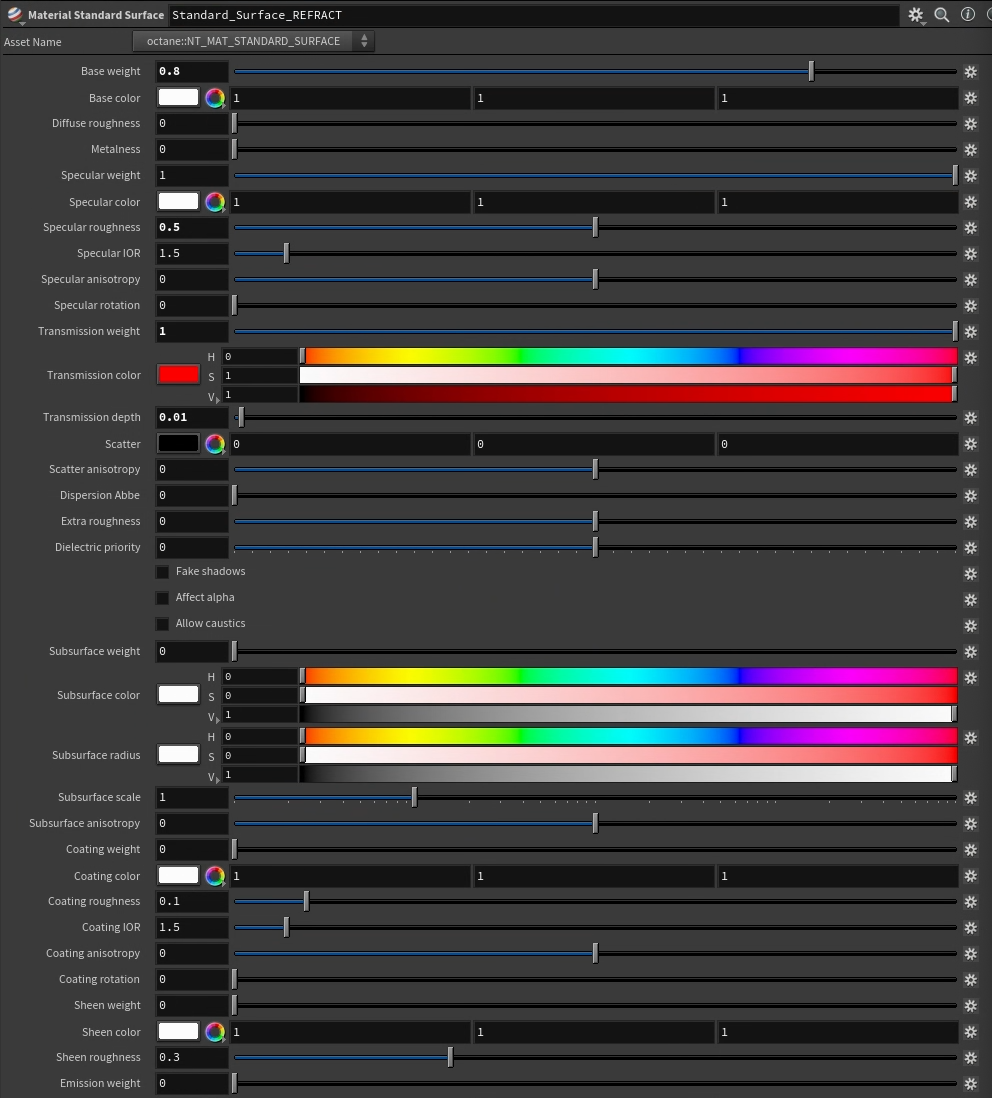Click the Coating IOR label
Screen dimensions: 992x1098
point(111,927)
